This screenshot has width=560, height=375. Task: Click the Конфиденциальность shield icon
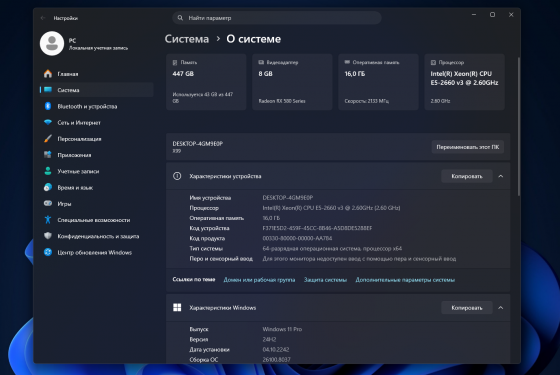[48, 236]
